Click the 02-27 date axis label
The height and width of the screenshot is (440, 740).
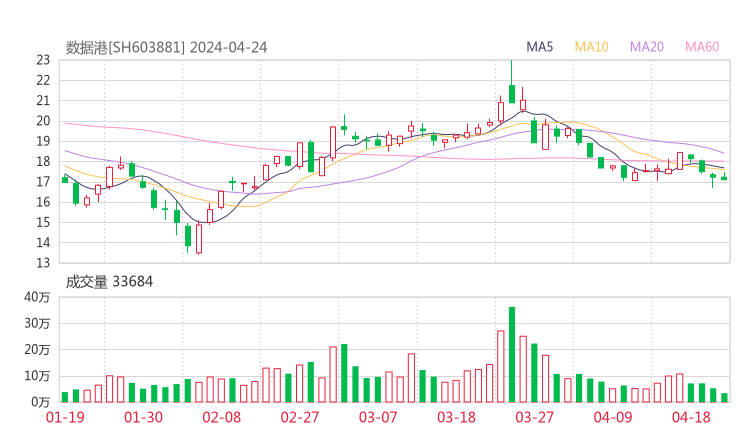pos(300,417)
